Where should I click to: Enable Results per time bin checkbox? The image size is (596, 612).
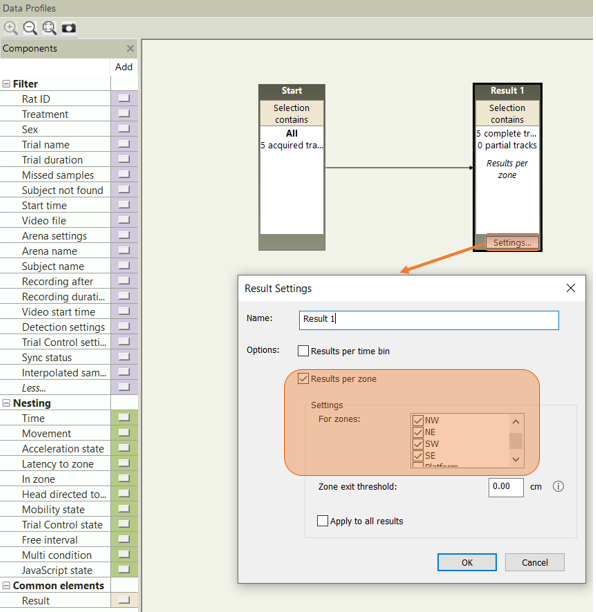303,351
